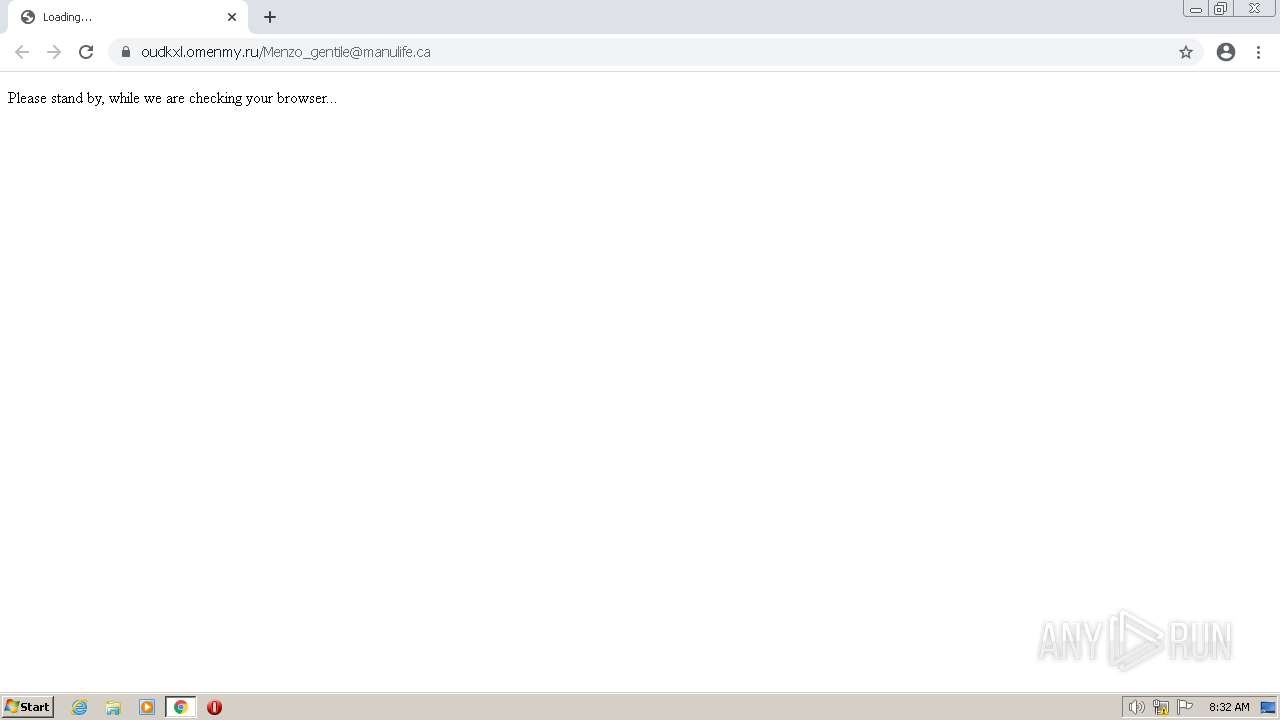1280x720 pixels.
Task: View site security lock info
Action: pos(126,52)
